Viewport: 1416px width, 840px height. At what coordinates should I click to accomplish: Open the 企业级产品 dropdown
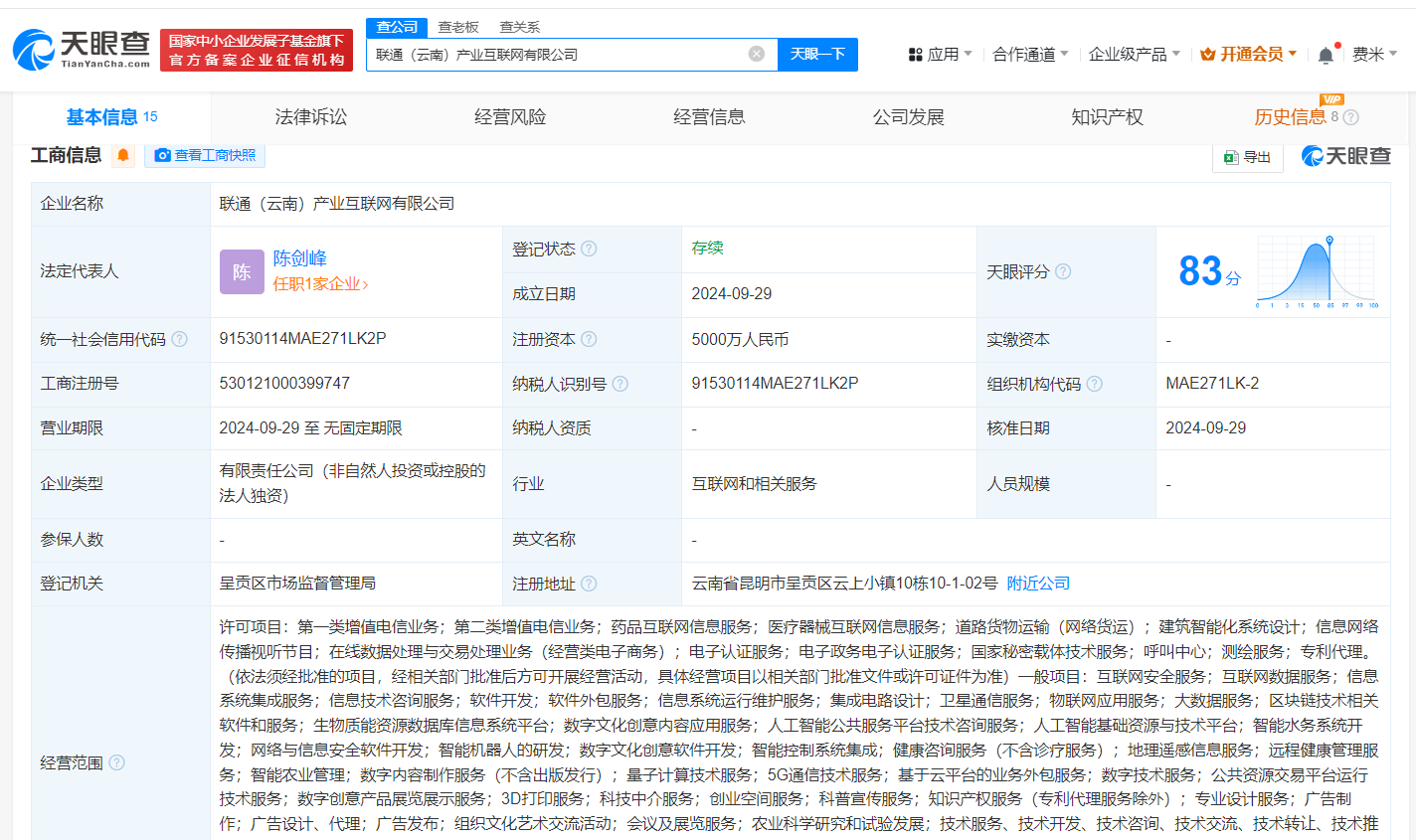1134,54
